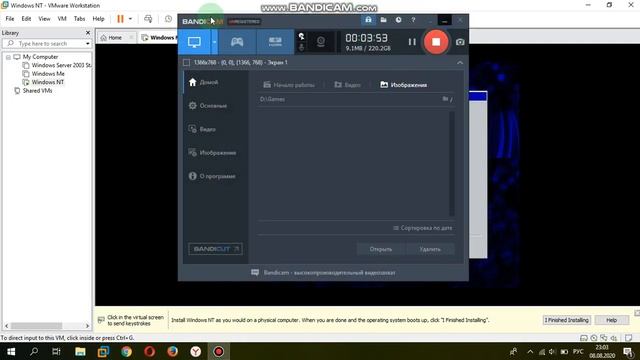Toggle the 1366x768 screen area checkbox

[x=187, y=62]
